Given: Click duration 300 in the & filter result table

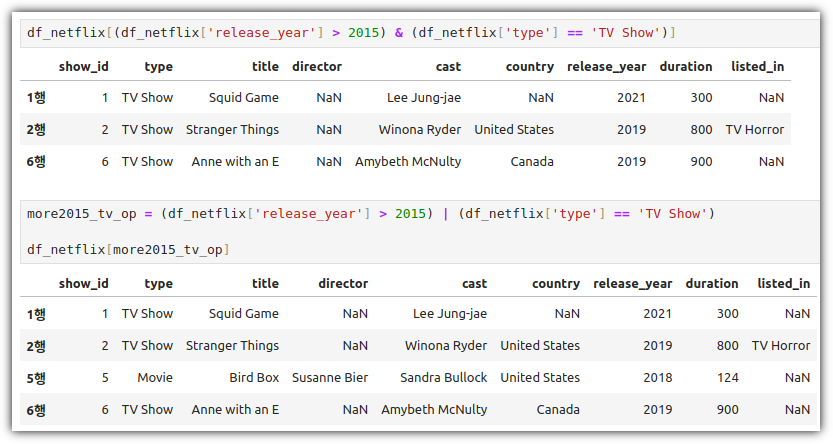Looking at the screenshot, I should point(701,98).
